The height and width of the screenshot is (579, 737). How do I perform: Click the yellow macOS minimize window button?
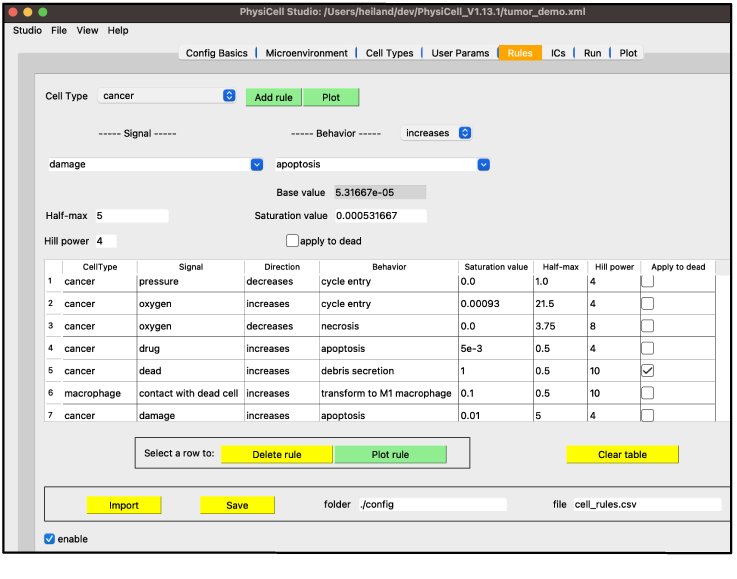[x=28, y=12]
